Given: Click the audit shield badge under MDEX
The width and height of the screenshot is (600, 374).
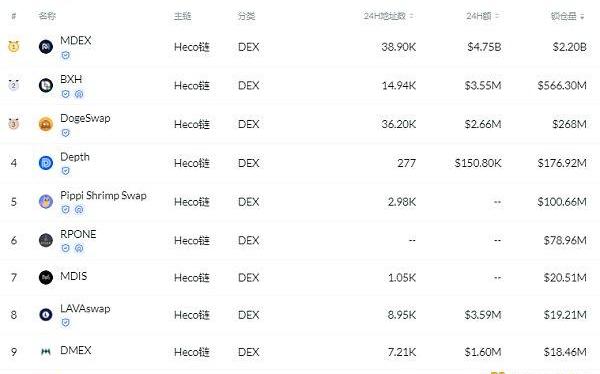Looking at the screenshot, I should (66, 56).
